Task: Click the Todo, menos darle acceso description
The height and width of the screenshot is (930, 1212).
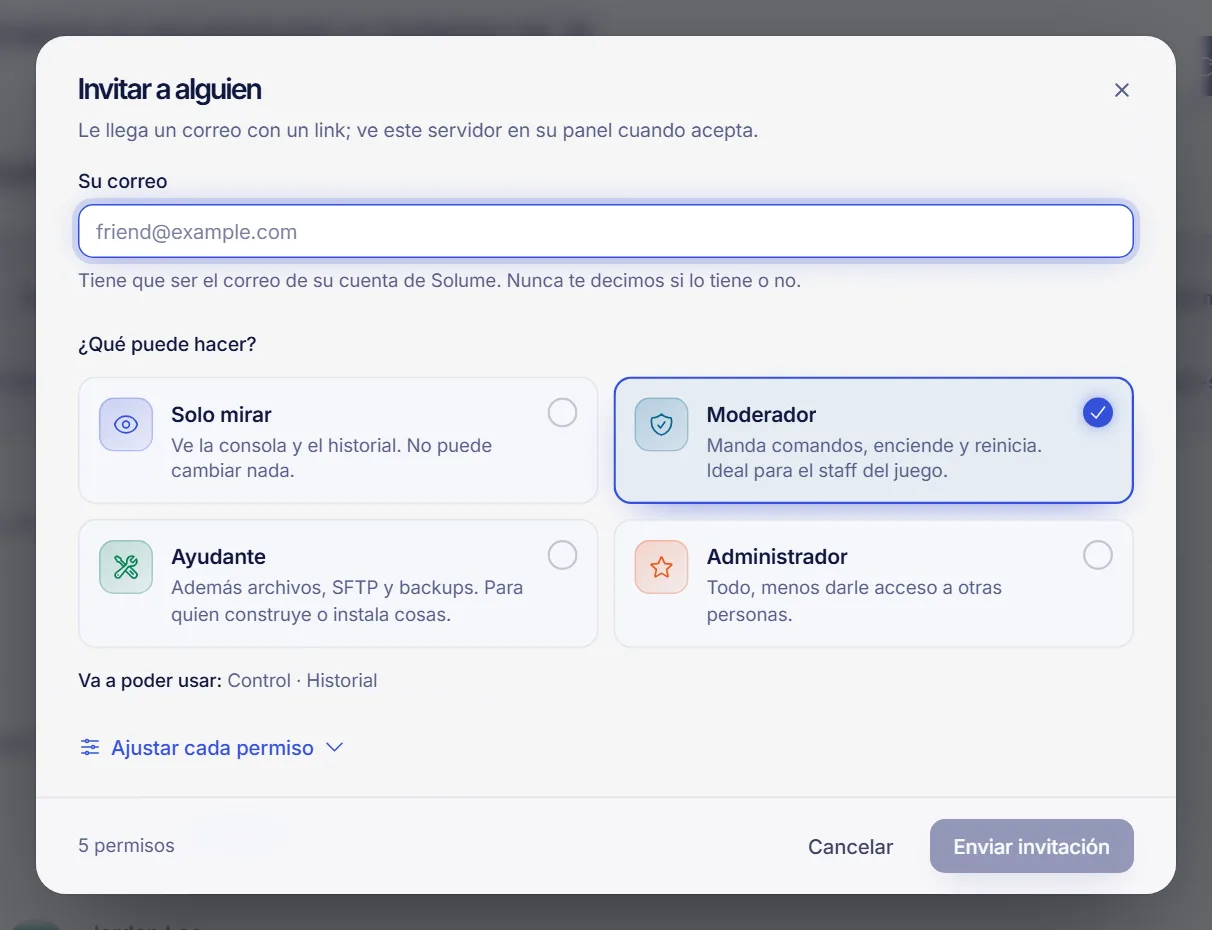Action: click(854, 601)
